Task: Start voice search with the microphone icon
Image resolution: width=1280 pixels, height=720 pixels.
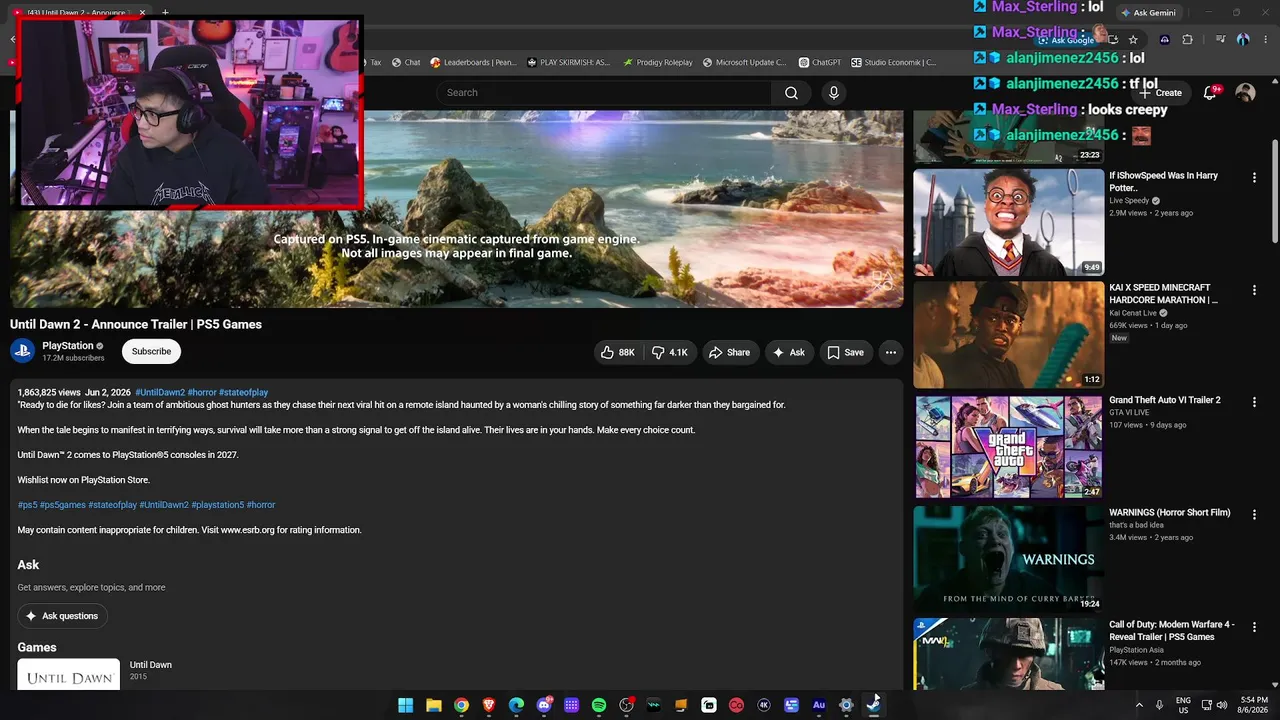Action: click(834, 93)
